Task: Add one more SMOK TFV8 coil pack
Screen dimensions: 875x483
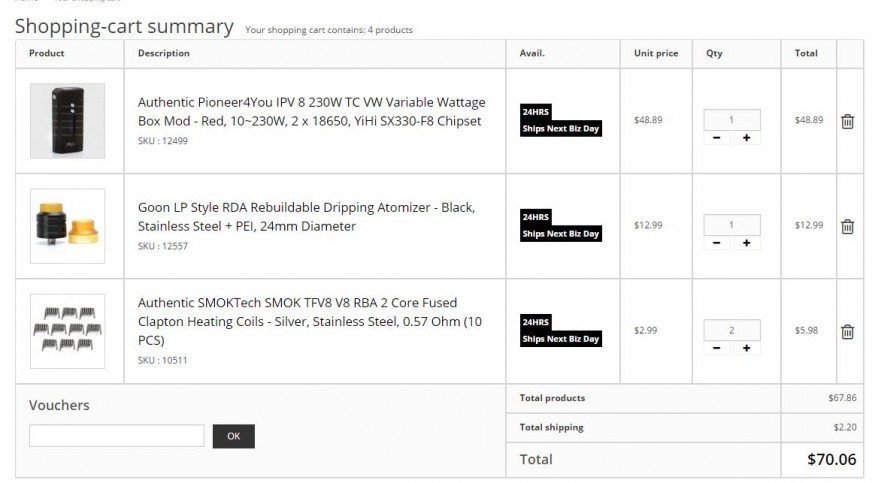Action: pos(746,348)
